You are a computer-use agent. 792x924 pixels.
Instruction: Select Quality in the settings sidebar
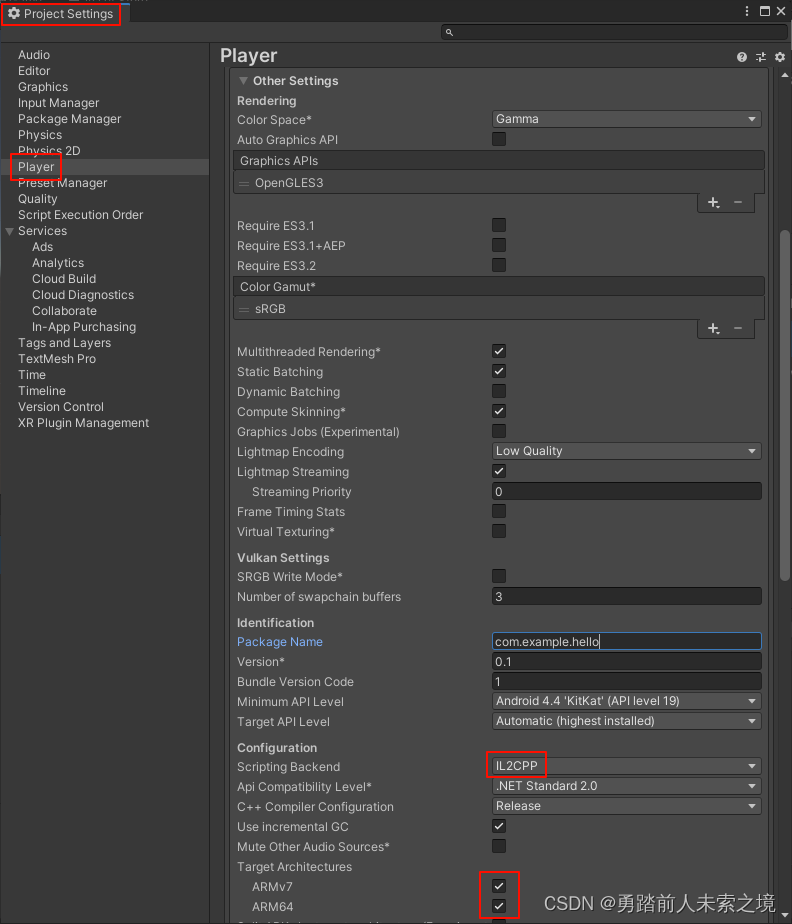(x=38, y=199)
